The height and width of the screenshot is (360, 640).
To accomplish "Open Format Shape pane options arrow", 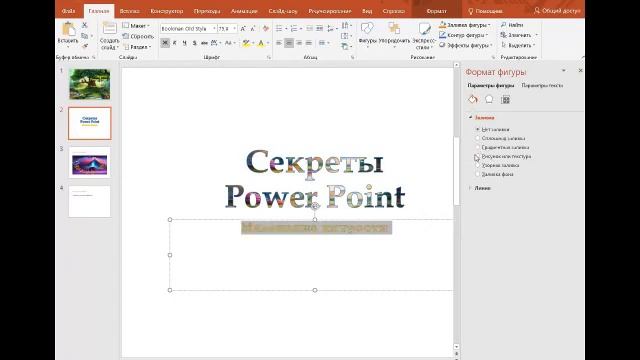I will [564, 71].
